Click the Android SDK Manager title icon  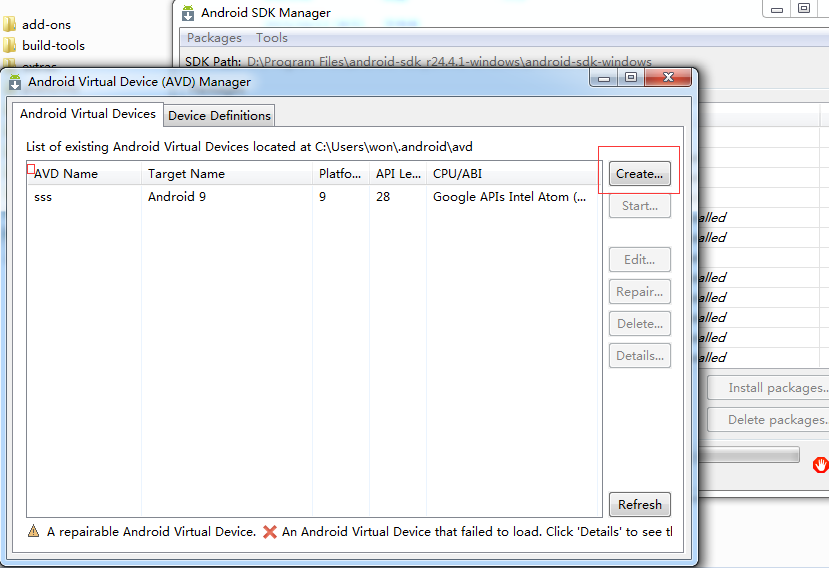point(188,13)
